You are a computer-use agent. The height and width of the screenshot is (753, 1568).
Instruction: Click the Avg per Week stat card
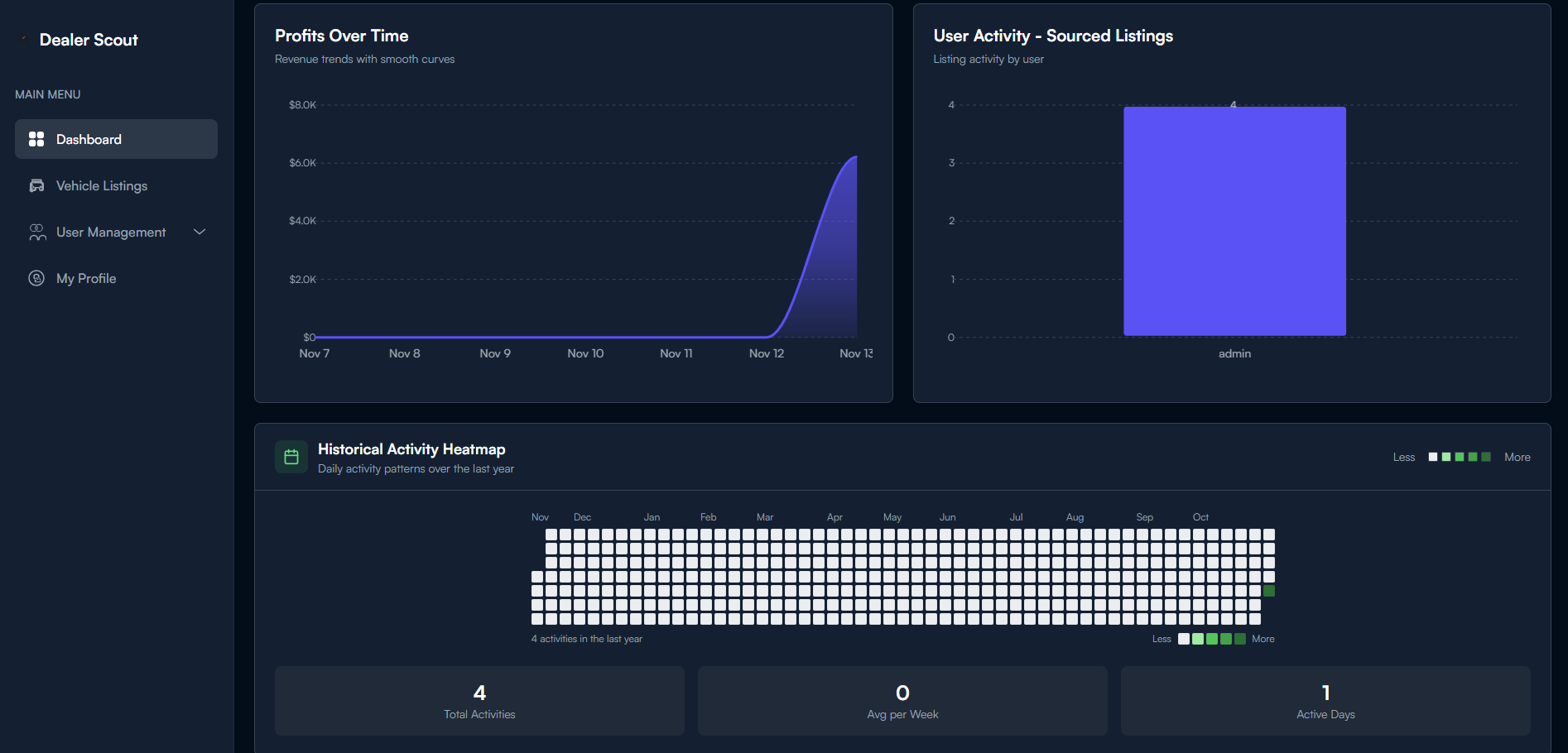click(x=902, y=701)
